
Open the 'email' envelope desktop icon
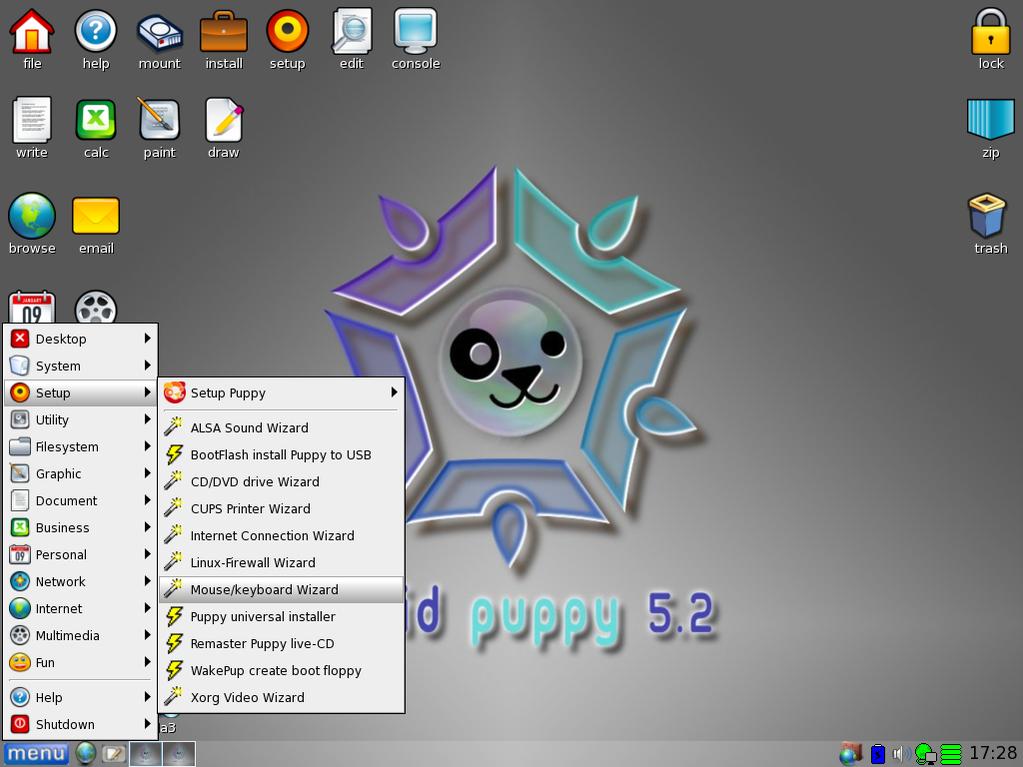pyautogui.click(x=96, y=216)
